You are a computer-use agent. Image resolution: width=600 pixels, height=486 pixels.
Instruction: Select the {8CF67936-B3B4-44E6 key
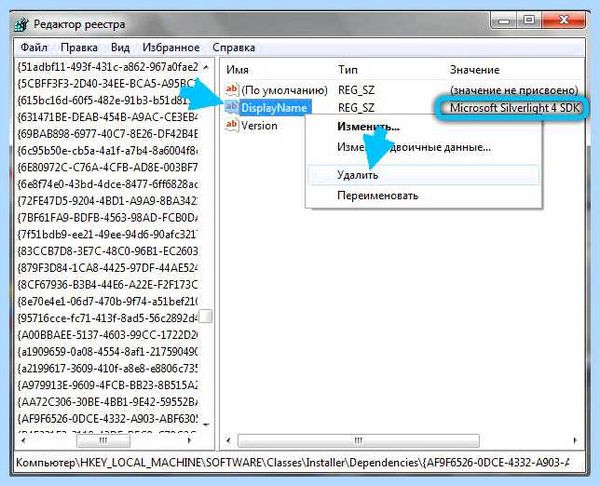coord(108,285)
